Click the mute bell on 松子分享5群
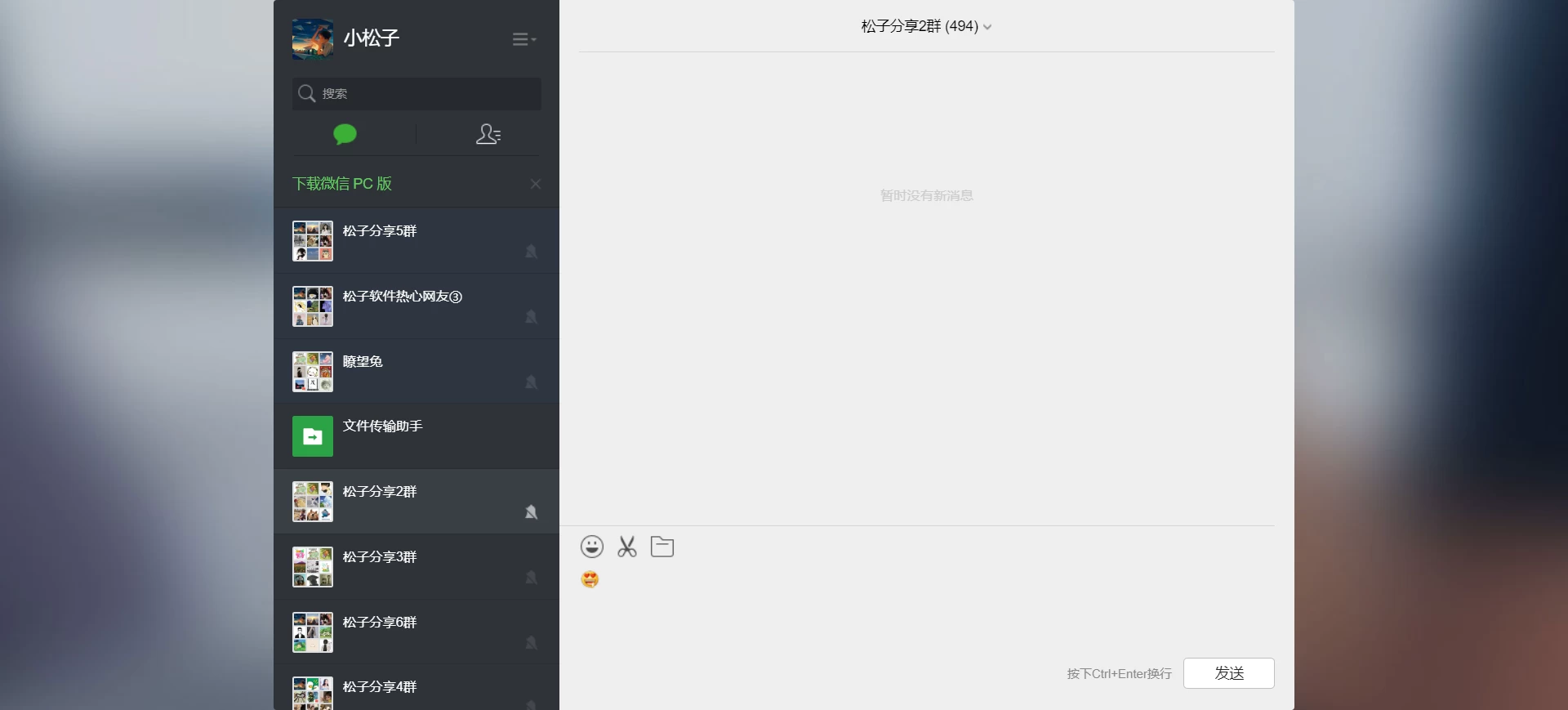The image size is (1568, 710). (531, 252)
